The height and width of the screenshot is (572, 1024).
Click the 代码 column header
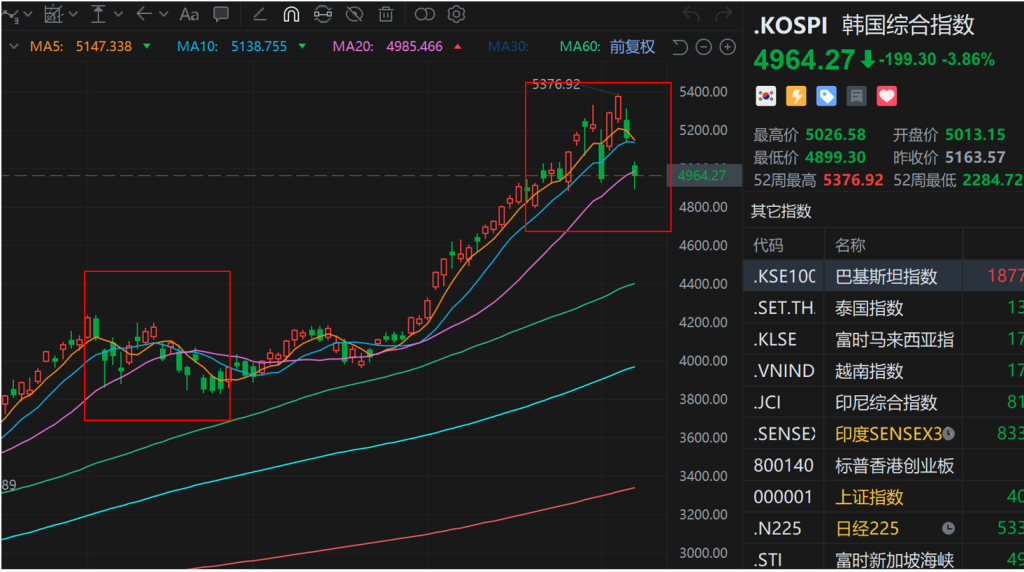[768, 245]
